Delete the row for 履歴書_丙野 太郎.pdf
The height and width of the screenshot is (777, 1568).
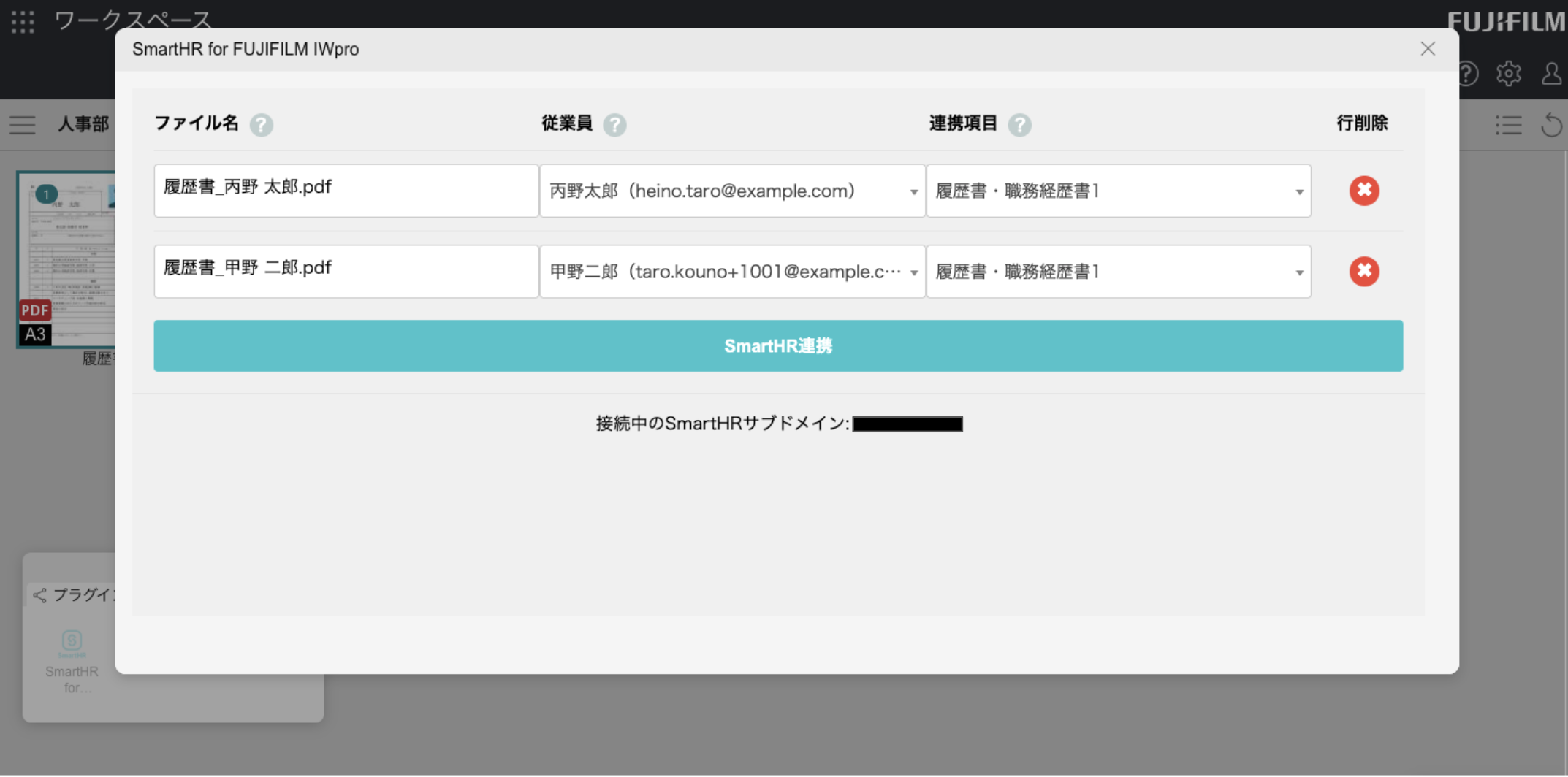point(1363,191)
